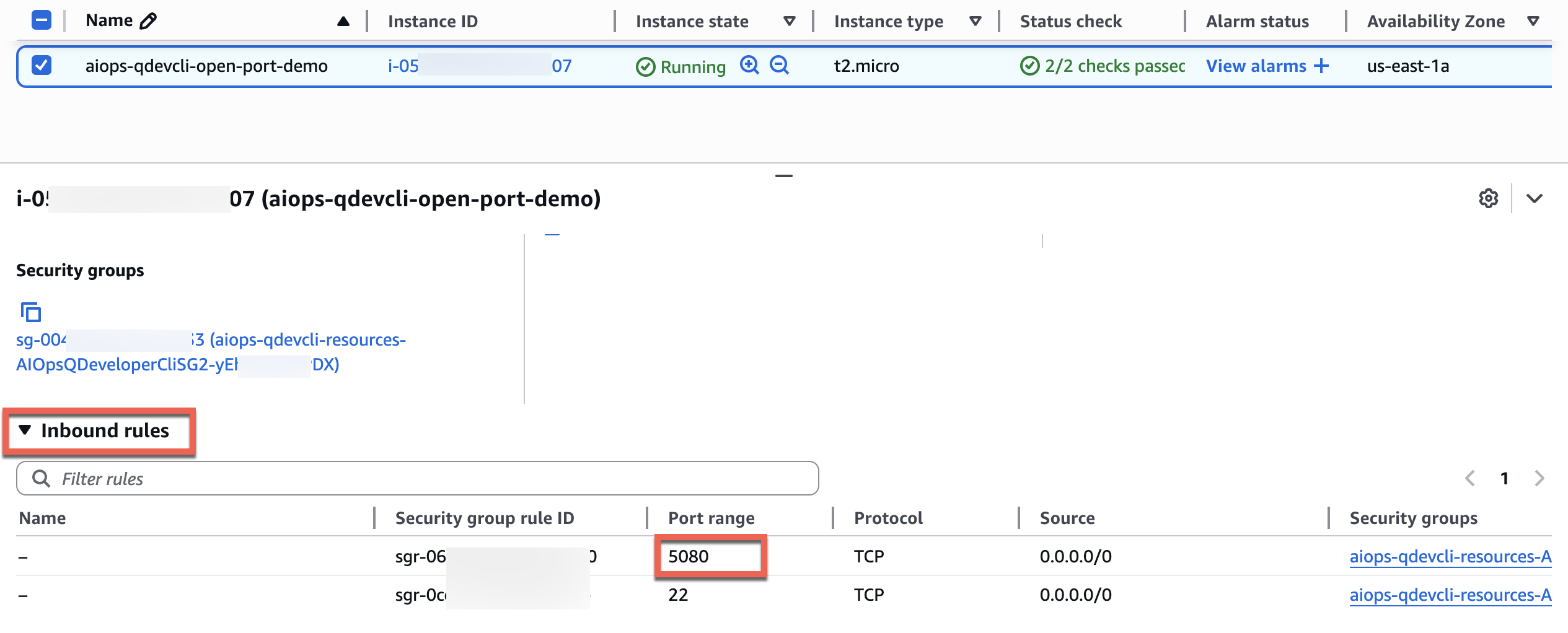Zoom out on the Running instance state
The height and width of the screenshot is (633, 1568).
(779, 65)
